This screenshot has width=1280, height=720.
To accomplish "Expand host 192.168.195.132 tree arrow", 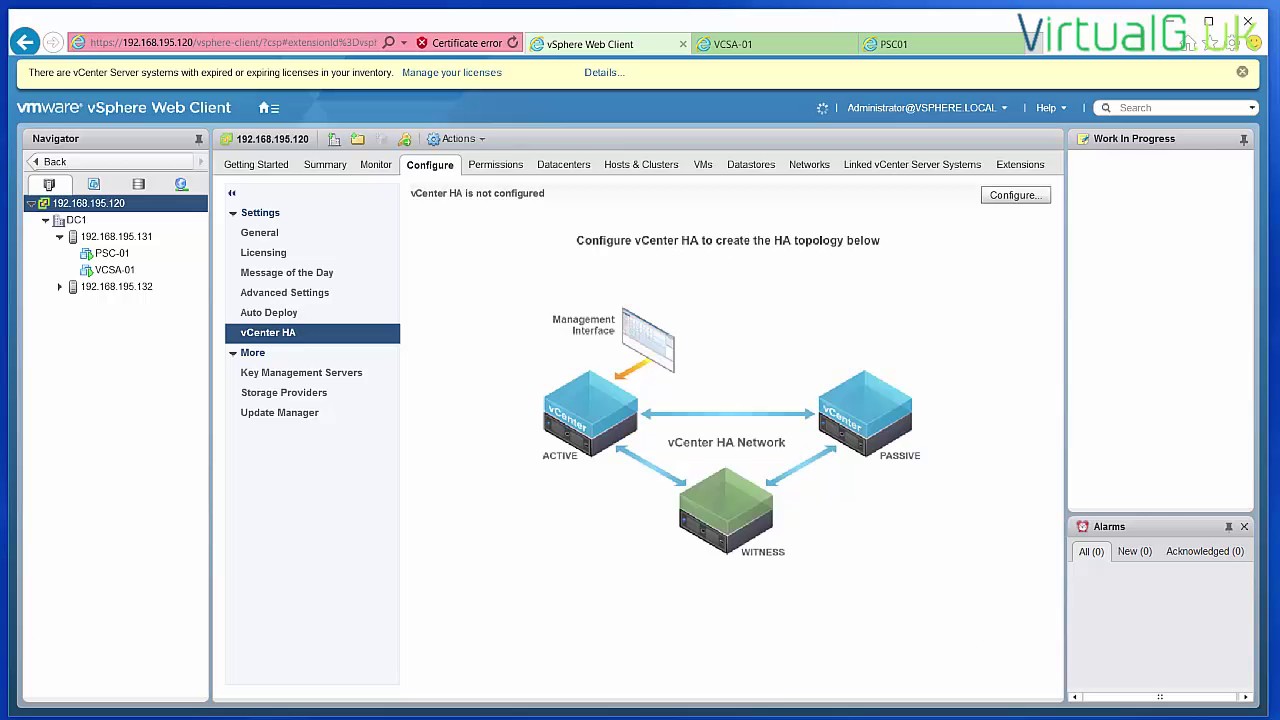I will (x=59, y=287).
